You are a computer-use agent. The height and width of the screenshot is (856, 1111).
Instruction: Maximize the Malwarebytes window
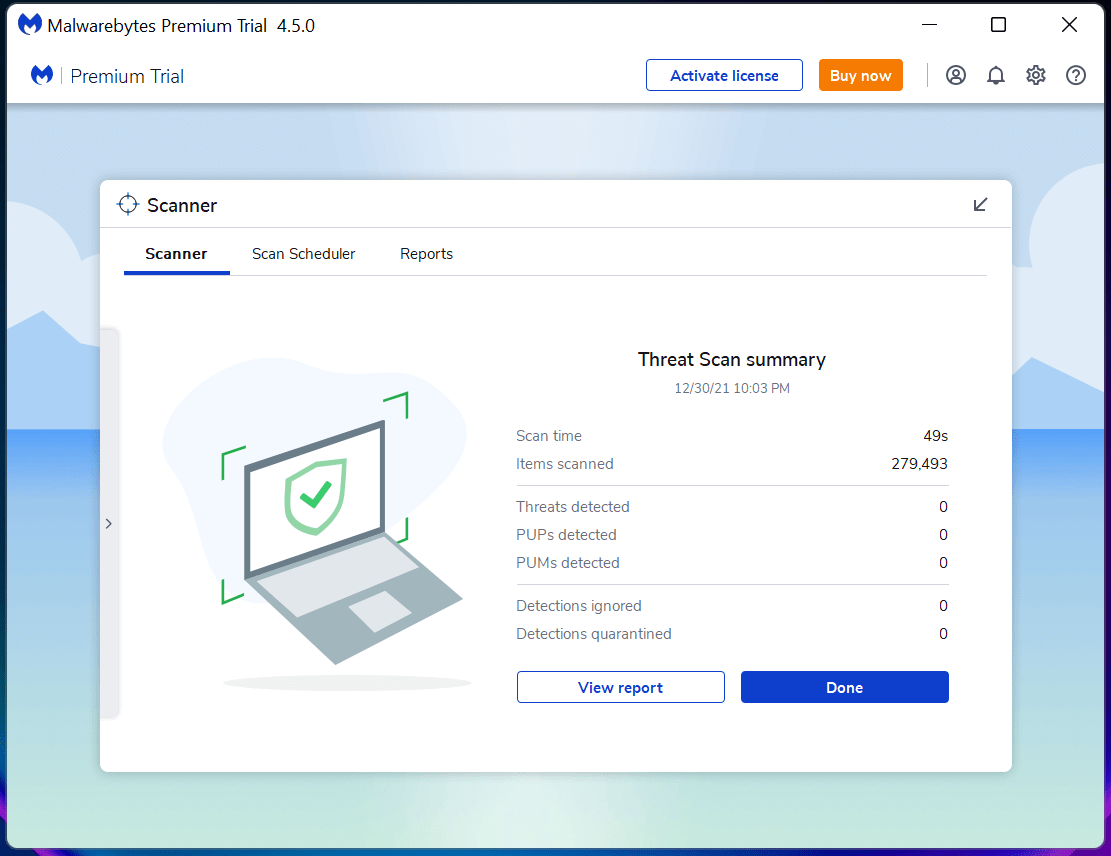998,25
